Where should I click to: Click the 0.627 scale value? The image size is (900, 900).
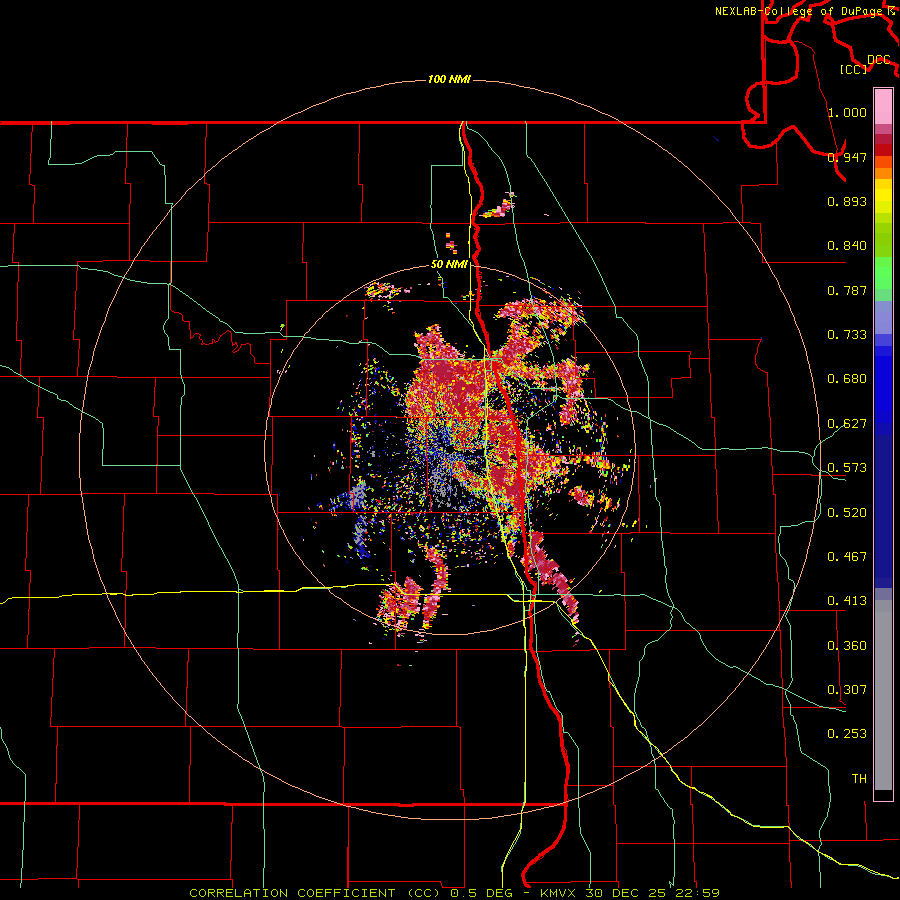[x=847, y=424]
